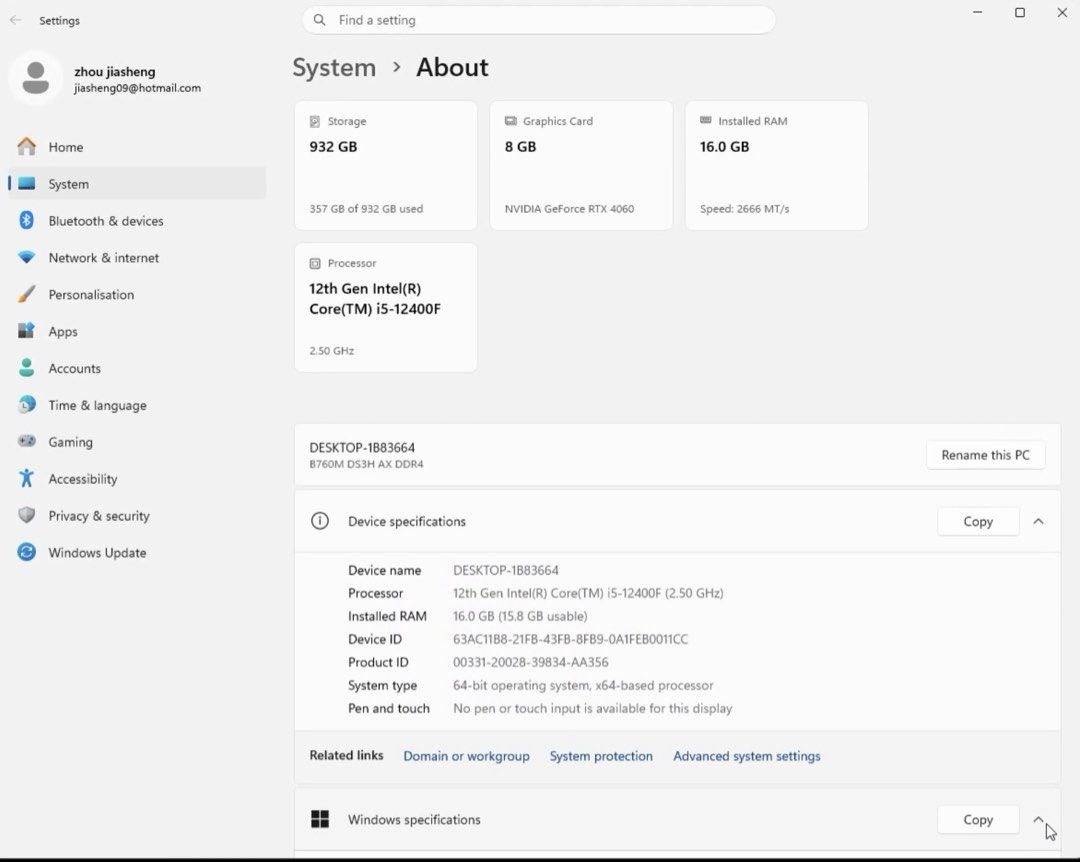Go back to System breadcrumb

point(334,68)
